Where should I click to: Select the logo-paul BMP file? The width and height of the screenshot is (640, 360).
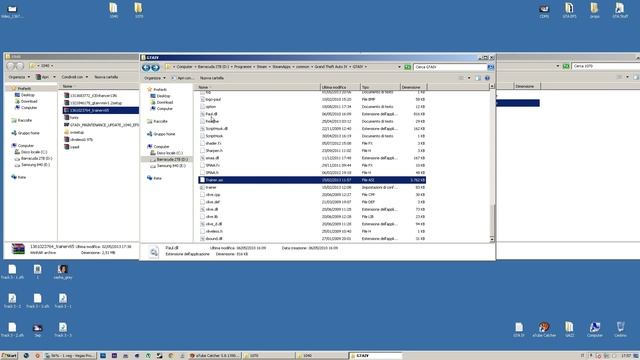pyautogui.click(x=312, y=99)
